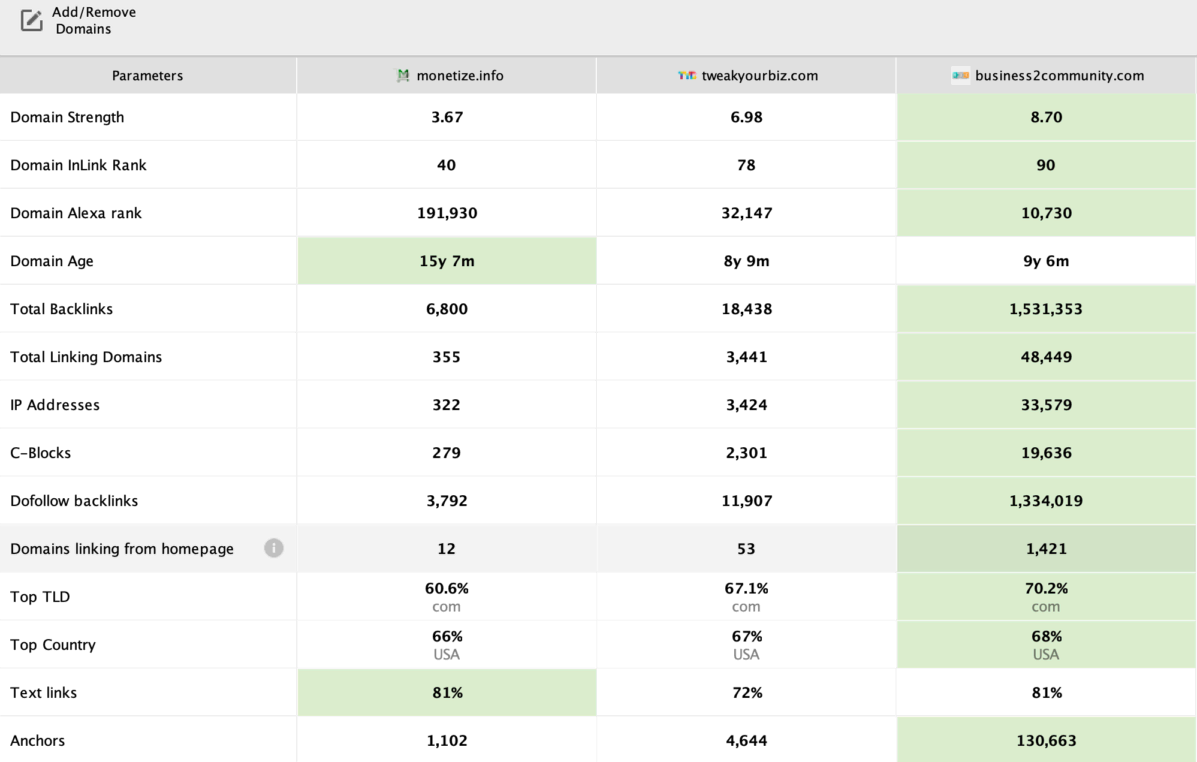Select Alexa rank value 10,730
1197x762 pixels.
click(x=1047, y=214)
